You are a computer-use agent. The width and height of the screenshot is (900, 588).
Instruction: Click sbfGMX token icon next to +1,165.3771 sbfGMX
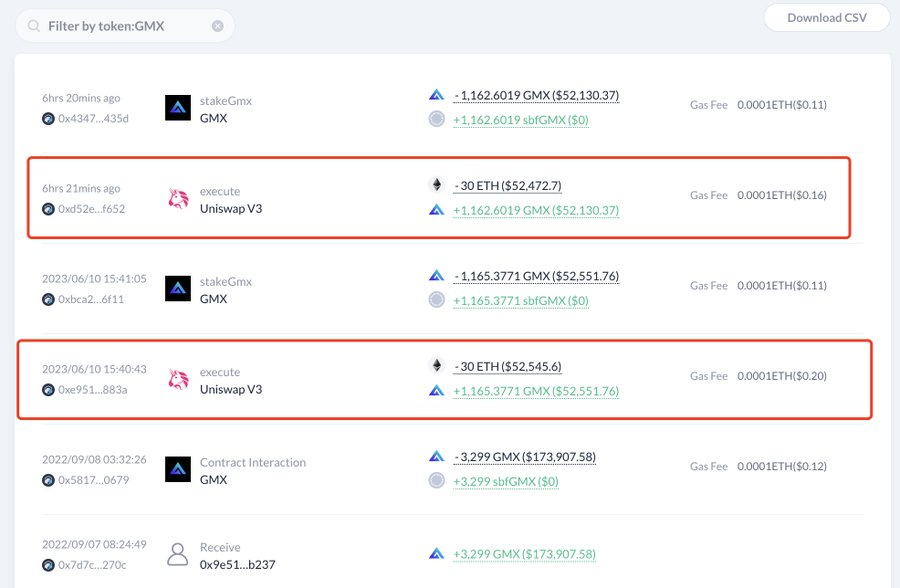pos(437,300)
